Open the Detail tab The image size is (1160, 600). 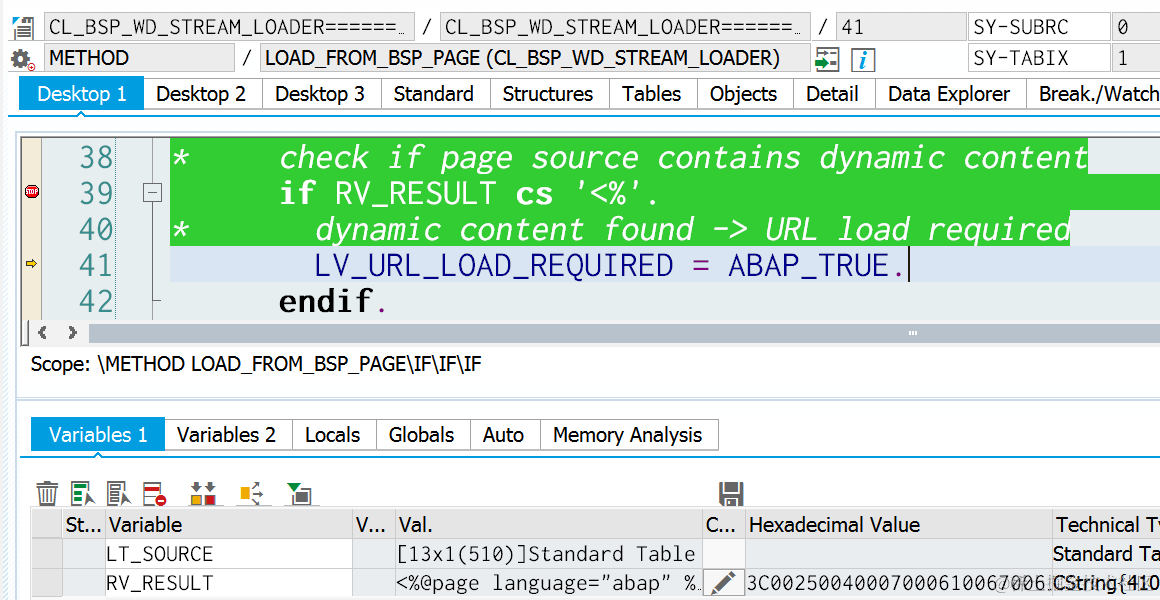click(832, 94)
